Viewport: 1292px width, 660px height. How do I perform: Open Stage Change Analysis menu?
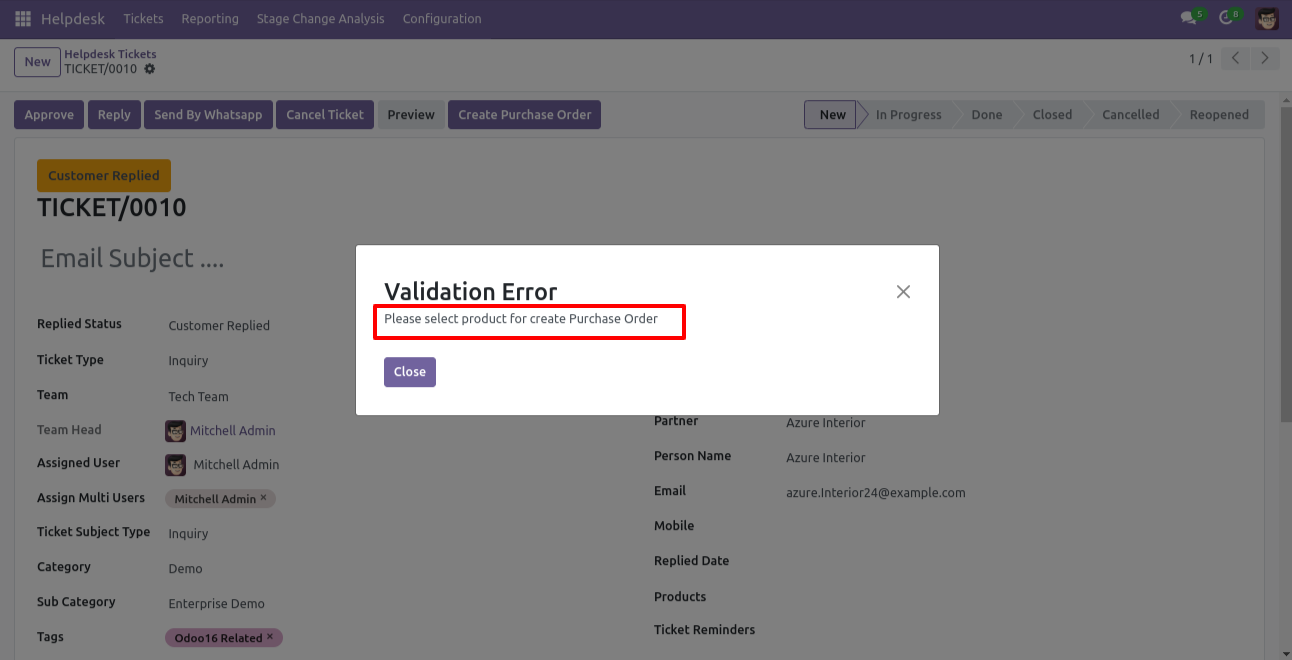coord(320,19)
